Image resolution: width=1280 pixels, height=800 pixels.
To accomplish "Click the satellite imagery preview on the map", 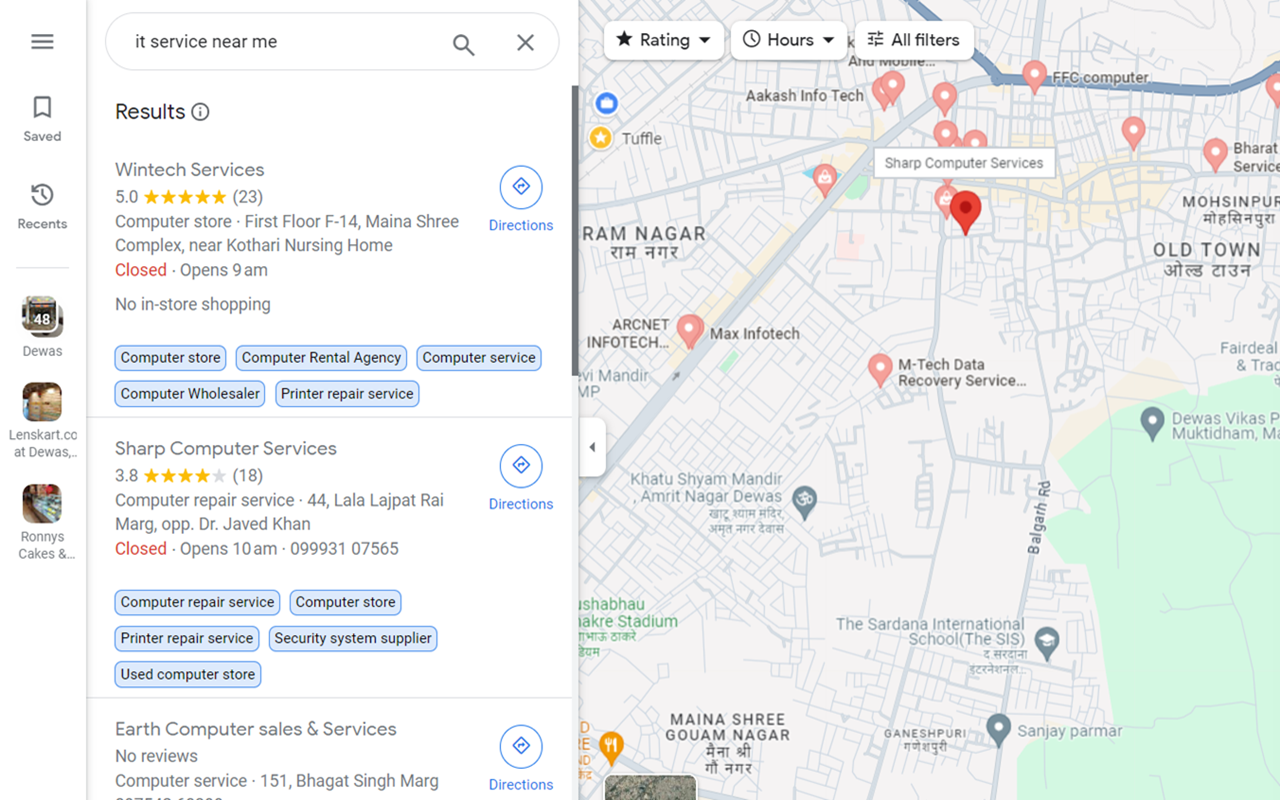I will pos(650,789).
